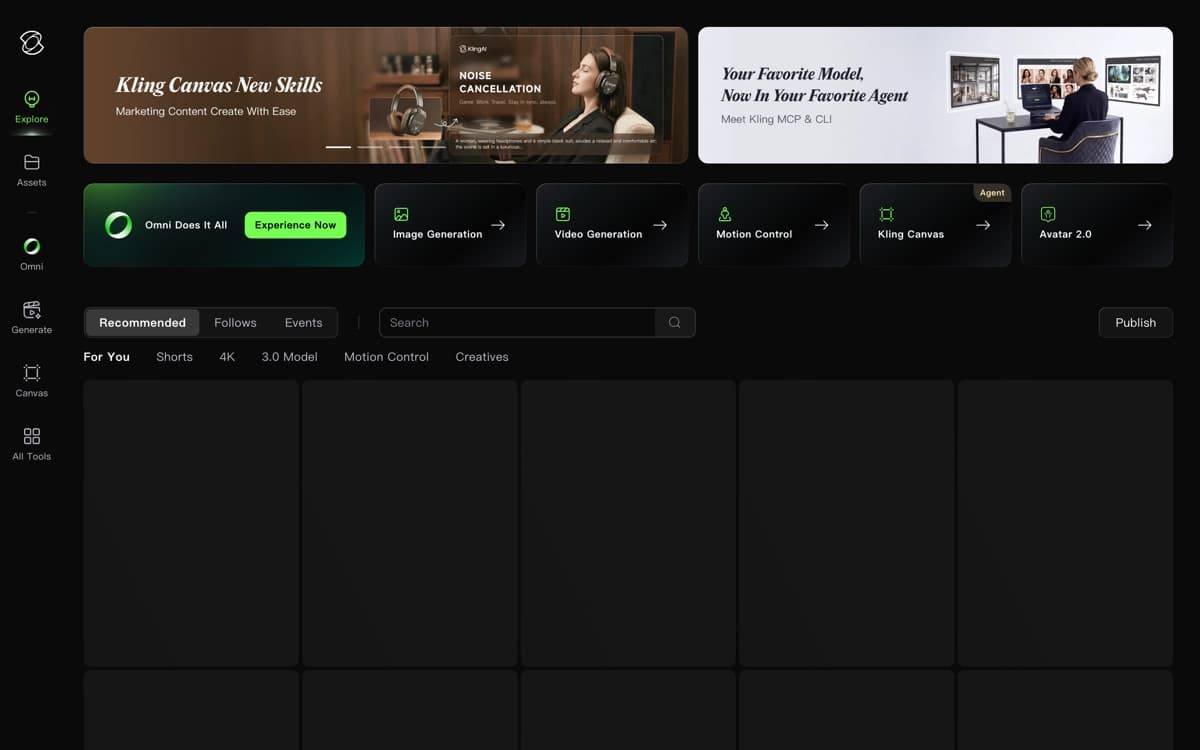Screen dimensions: 1200x750
Task: Select the second banner carousel indicator
Action: click(370, 147)
